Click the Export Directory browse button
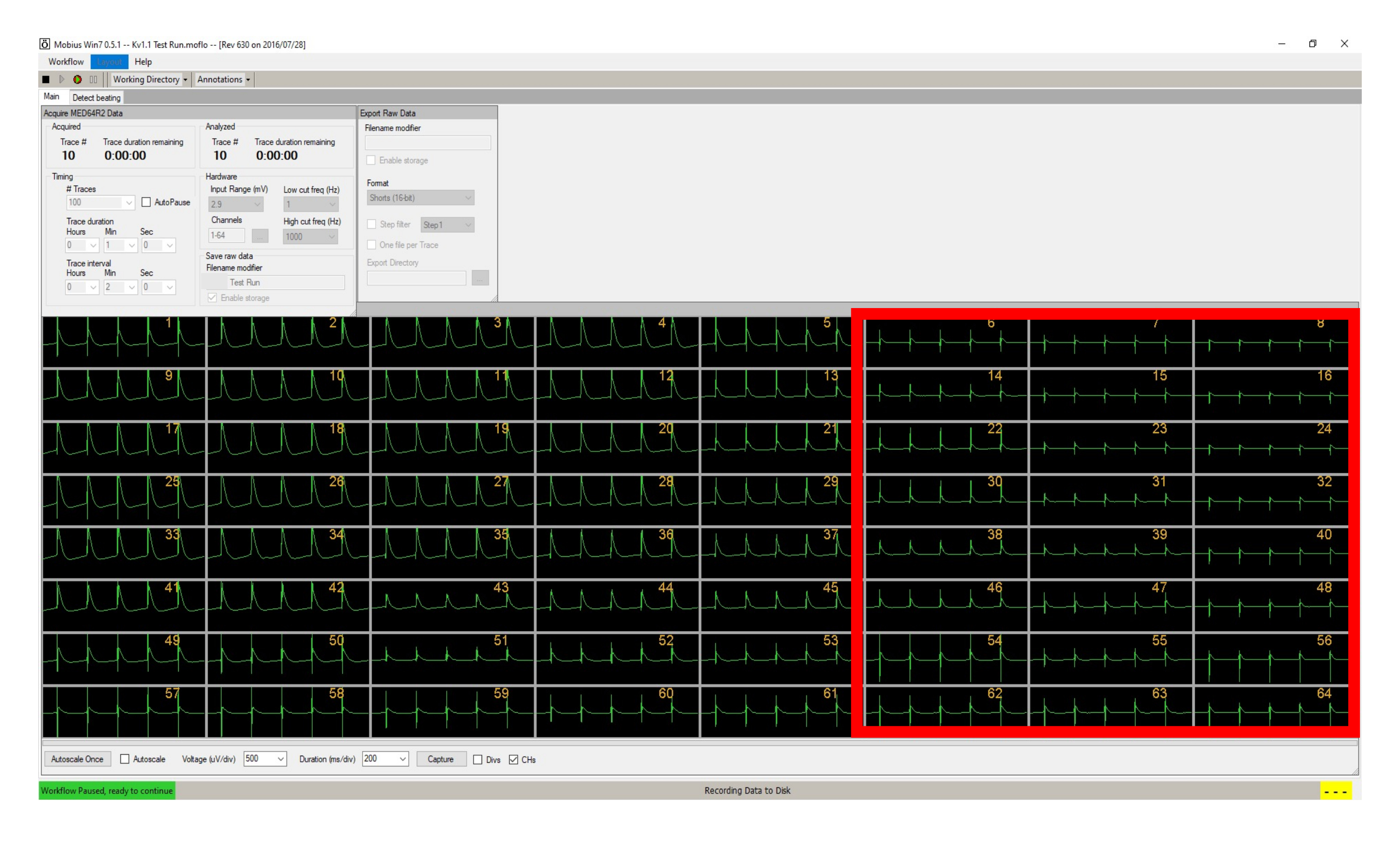Screen dimensions: 1400x842 pyautogui.click(x=480, y=278)
